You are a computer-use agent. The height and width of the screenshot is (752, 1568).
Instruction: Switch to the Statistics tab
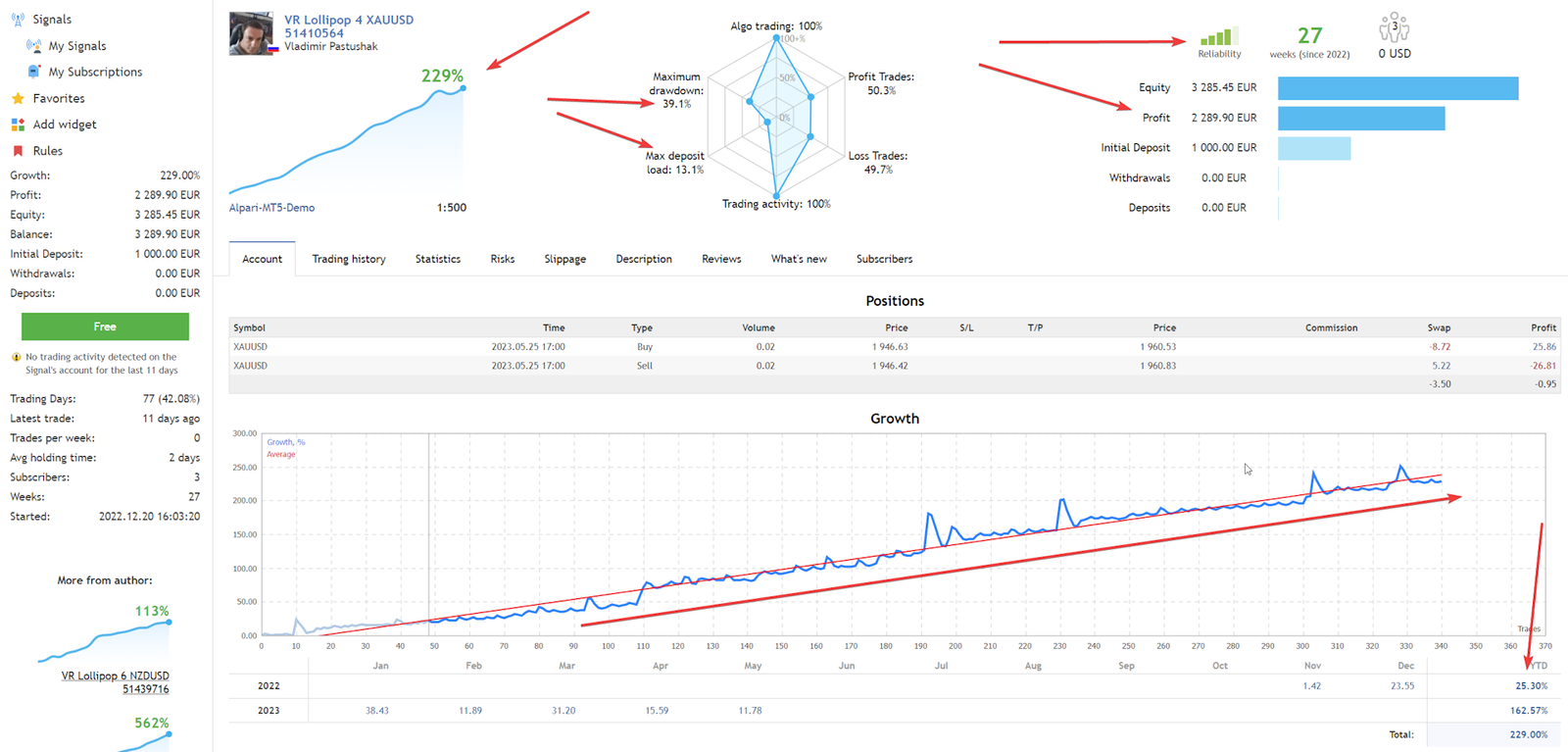click(438, 259)
